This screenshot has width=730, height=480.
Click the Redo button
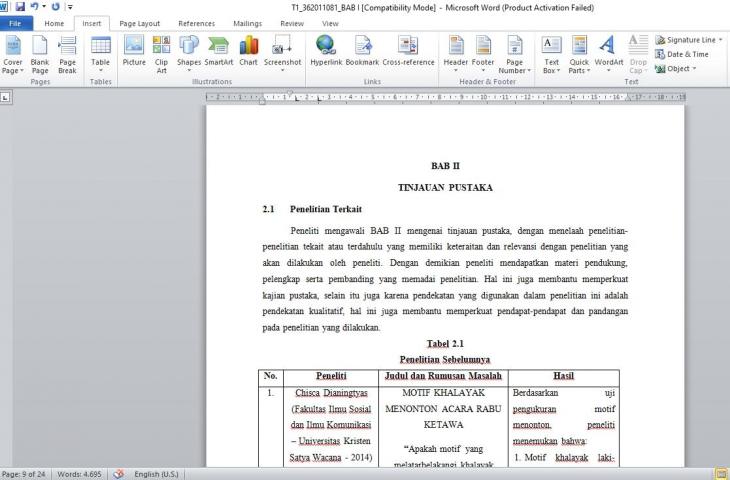tap(55, 7)
